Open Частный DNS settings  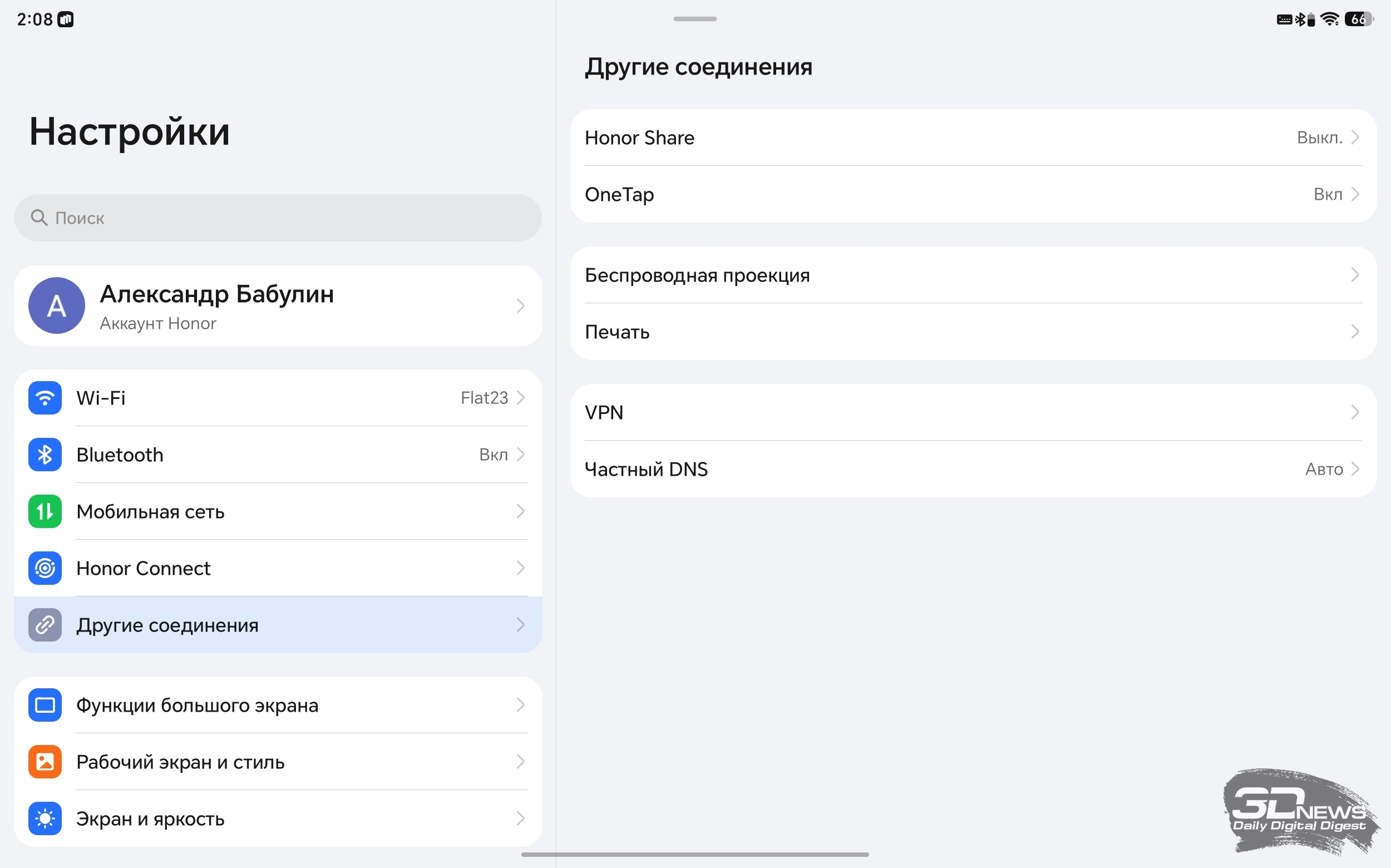[x=973, y=469]
